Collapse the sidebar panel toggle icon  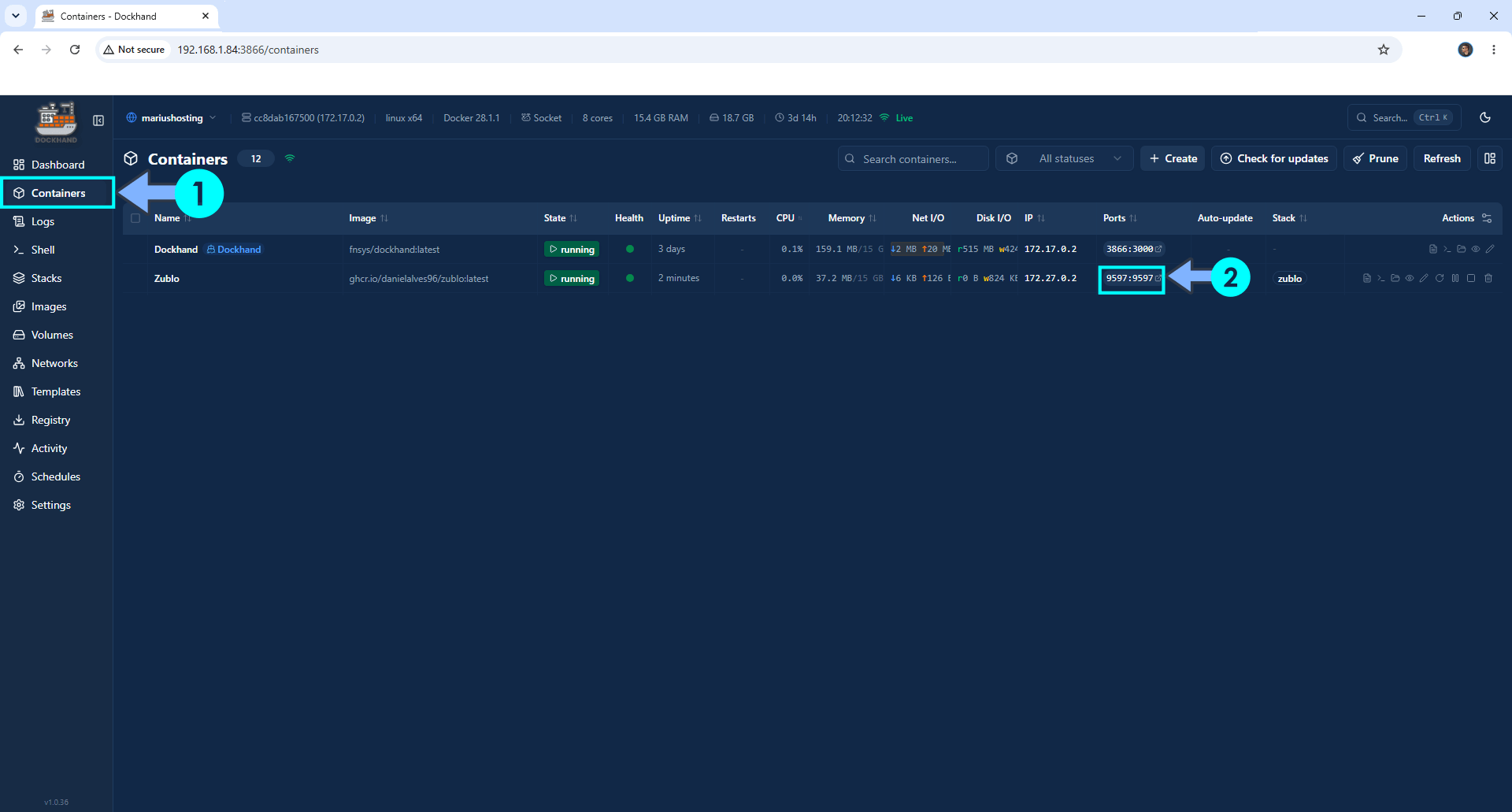pos(98,121)
